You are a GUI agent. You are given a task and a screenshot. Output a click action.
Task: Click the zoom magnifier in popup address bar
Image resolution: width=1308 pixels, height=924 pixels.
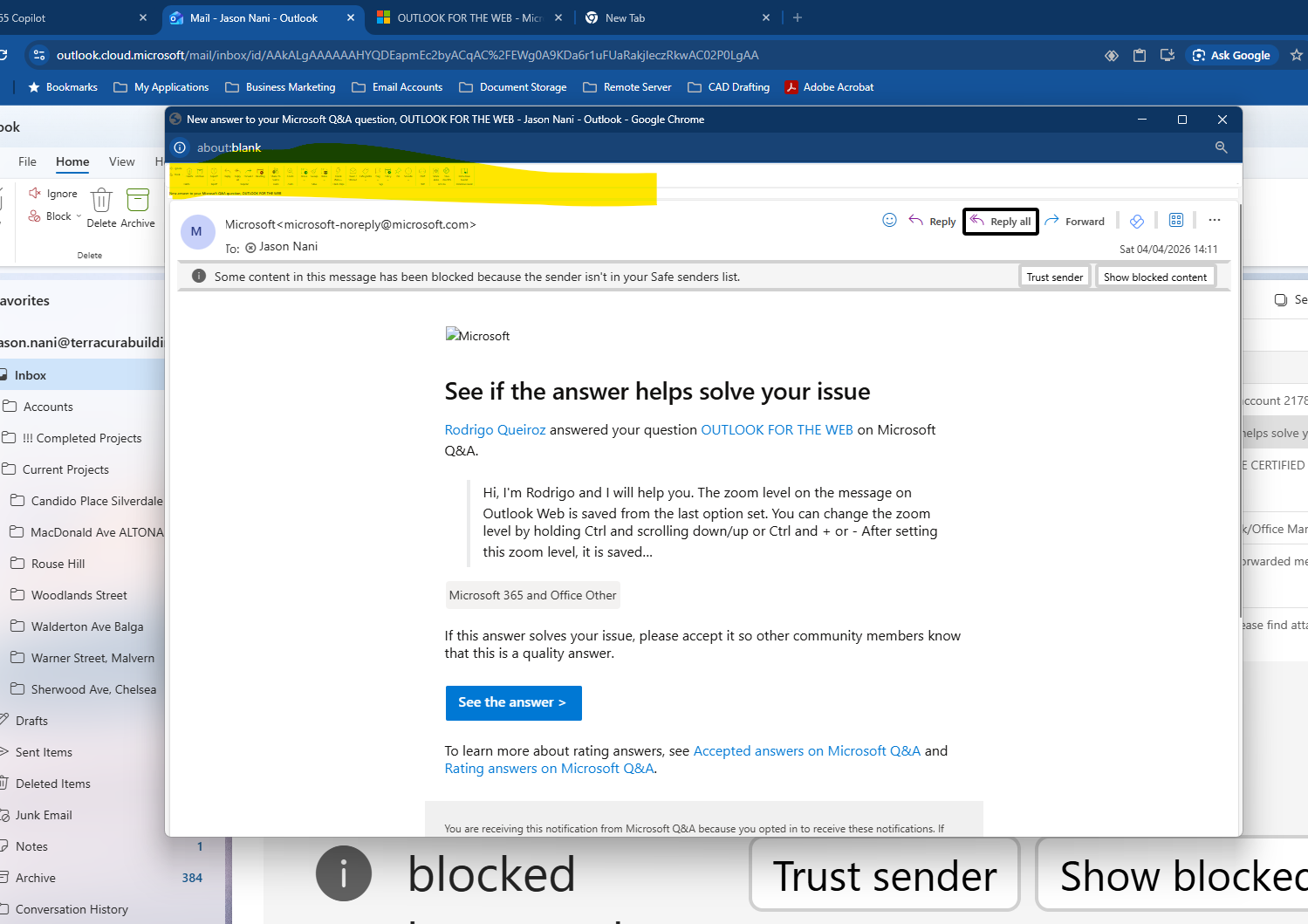tap(1221, 147)
